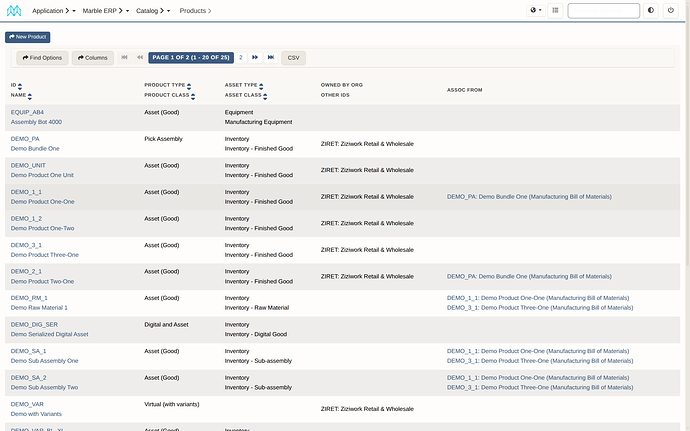Go to first page icon
690x431 pixels.
tap(124, 57)
